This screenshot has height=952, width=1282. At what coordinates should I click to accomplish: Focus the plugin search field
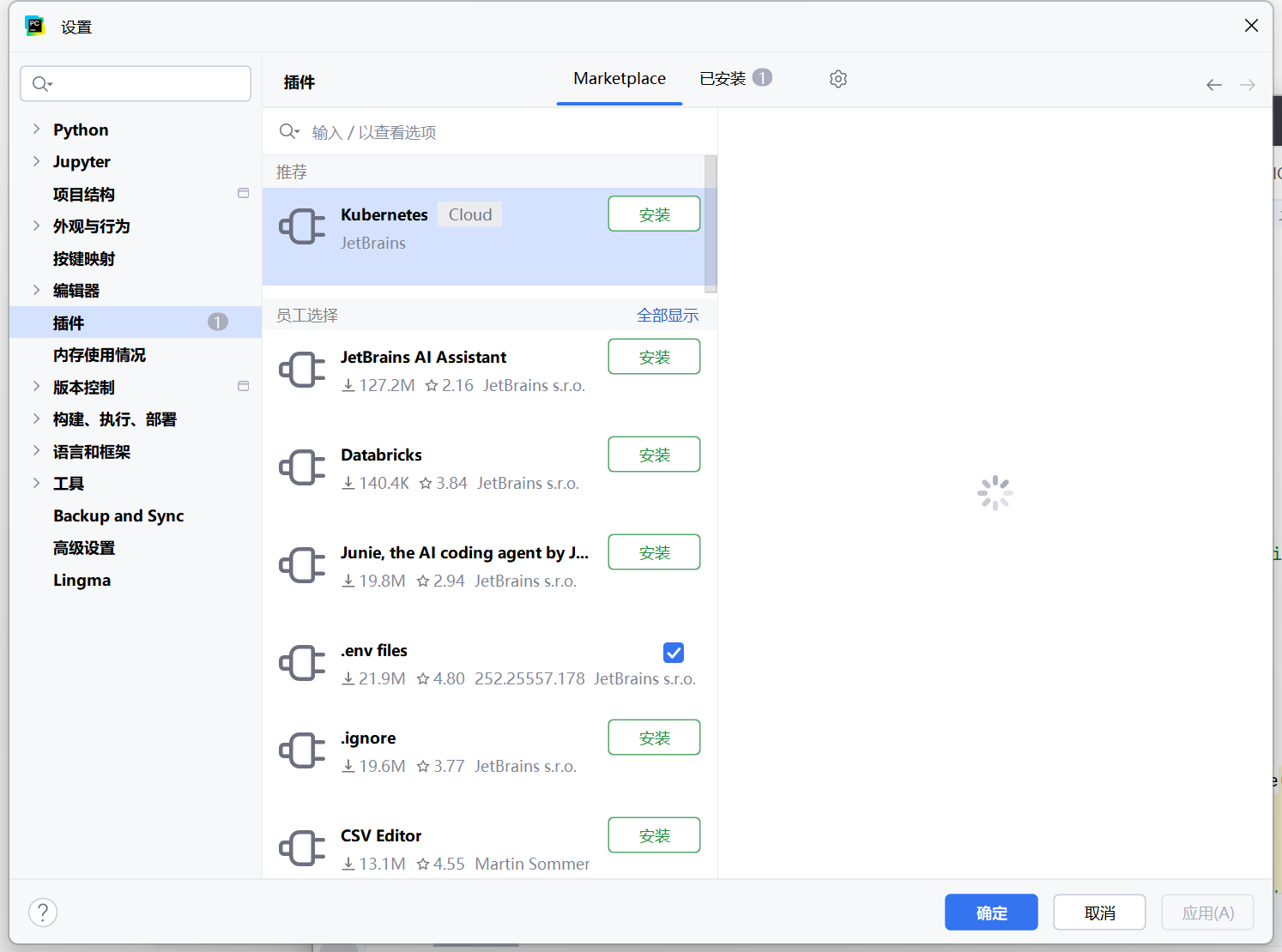[490, 131]
